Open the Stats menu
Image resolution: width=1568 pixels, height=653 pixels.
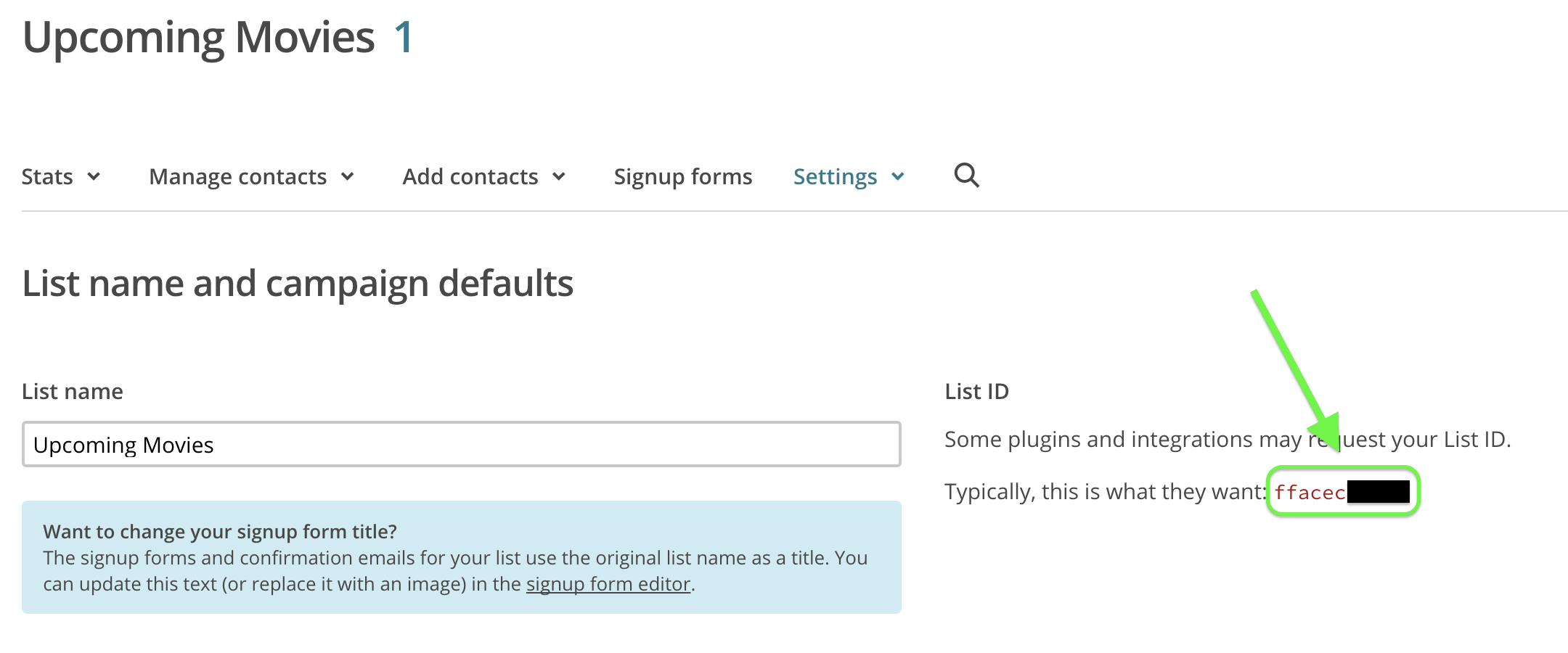pyautogui.click(x=47, y=176)
